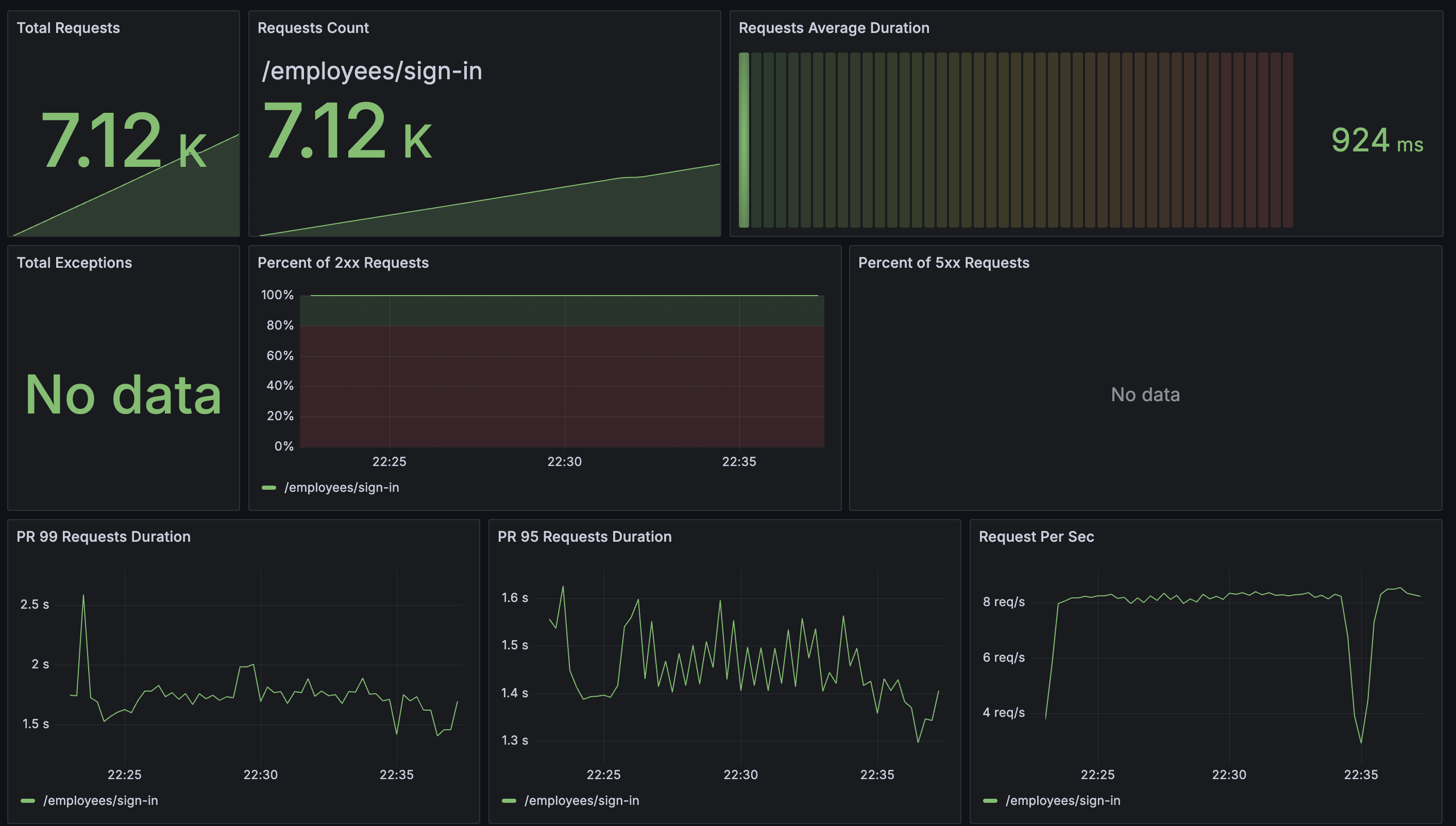Viewport: 1456px width, 826px height.
Task: Click Percent of 2xx Requests panel title
Action: click(x=343, y=263)
